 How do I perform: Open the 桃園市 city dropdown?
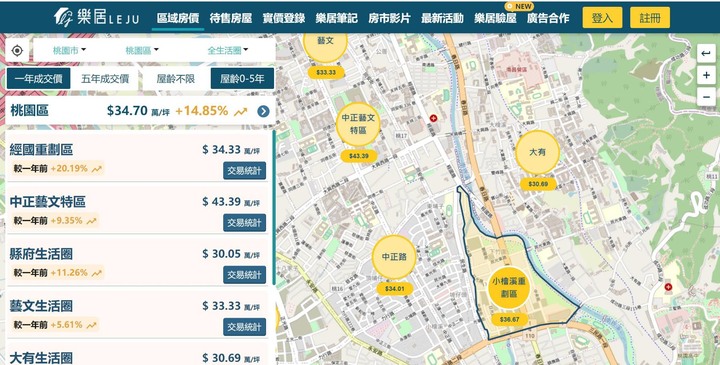pyautogui.click(x=69, y=51)
